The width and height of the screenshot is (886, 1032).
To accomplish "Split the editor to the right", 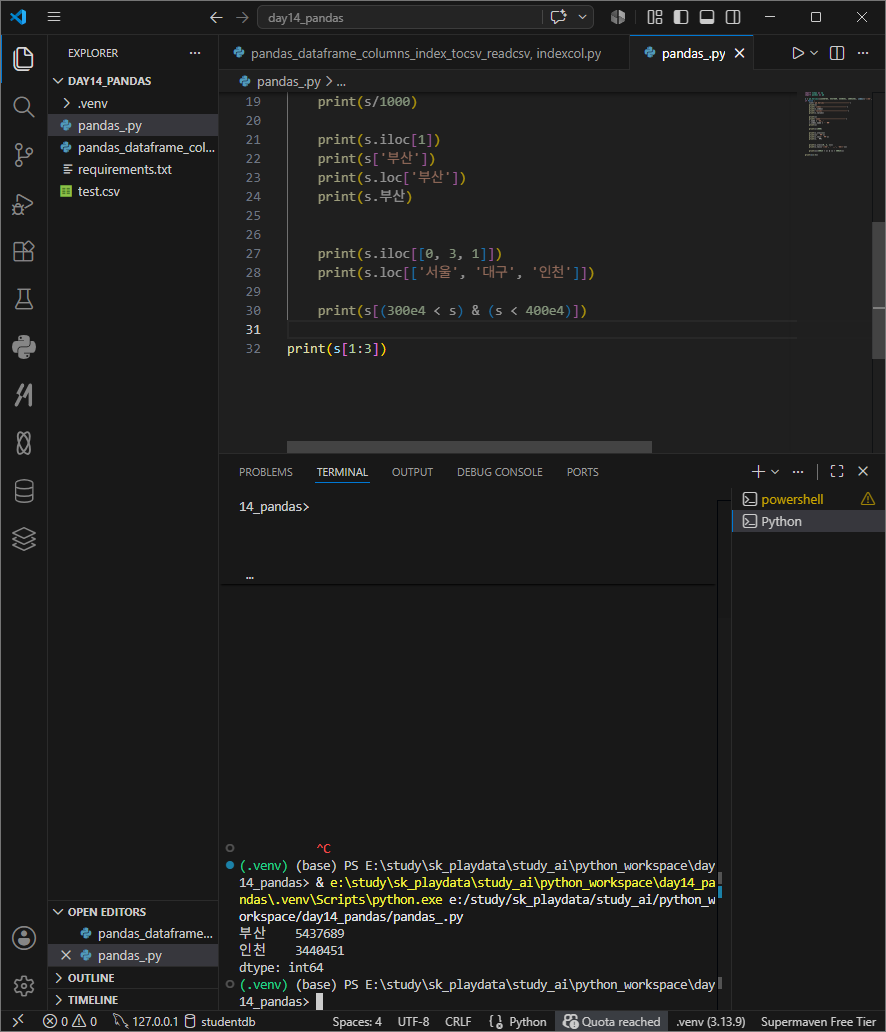I will 837,53.
